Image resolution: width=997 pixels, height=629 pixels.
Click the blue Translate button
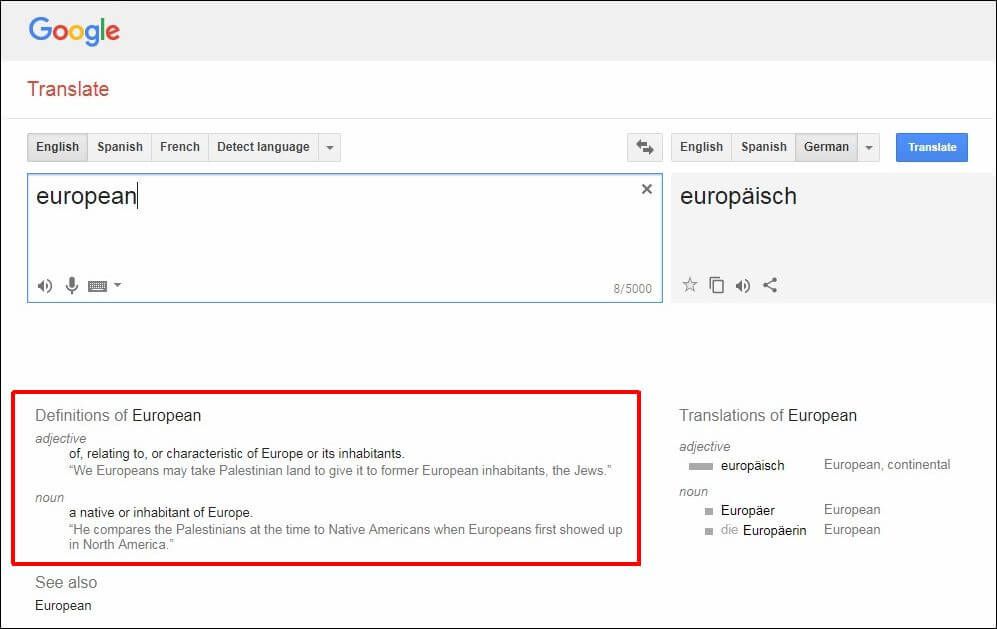point(932,147)
